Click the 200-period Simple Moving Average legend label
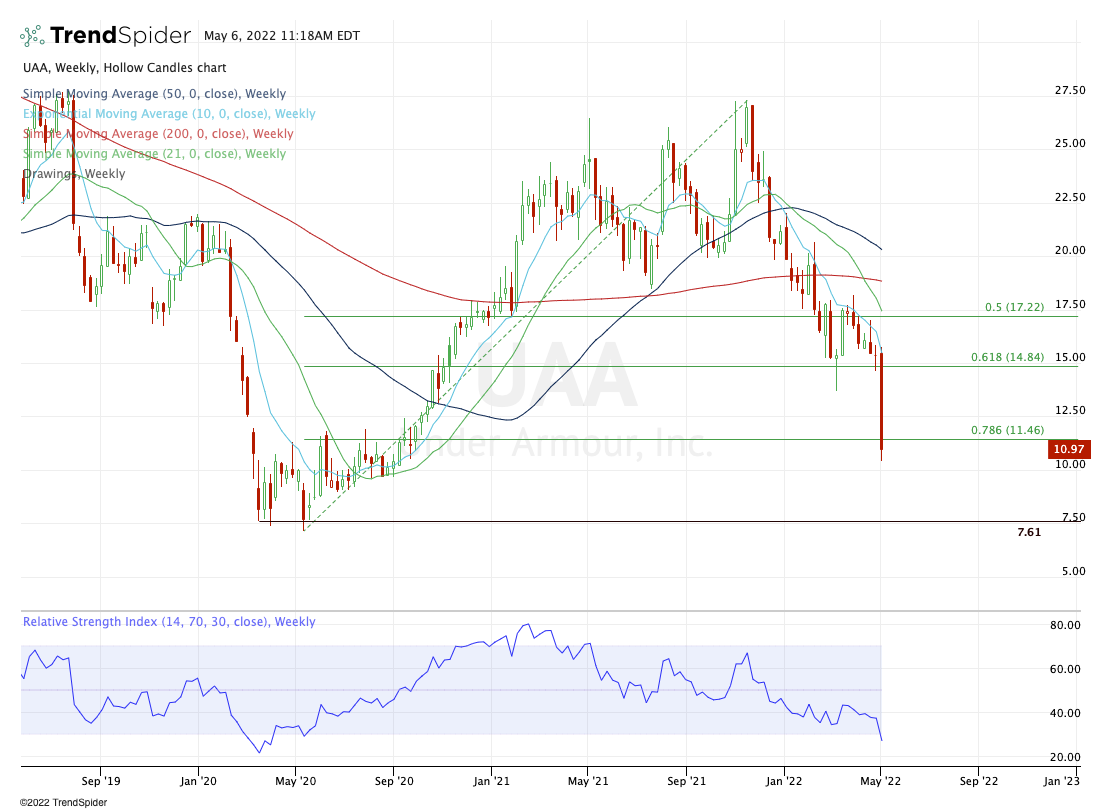Screen dimensions: 1111x812 pyautogui.click(x=157, y=134)
